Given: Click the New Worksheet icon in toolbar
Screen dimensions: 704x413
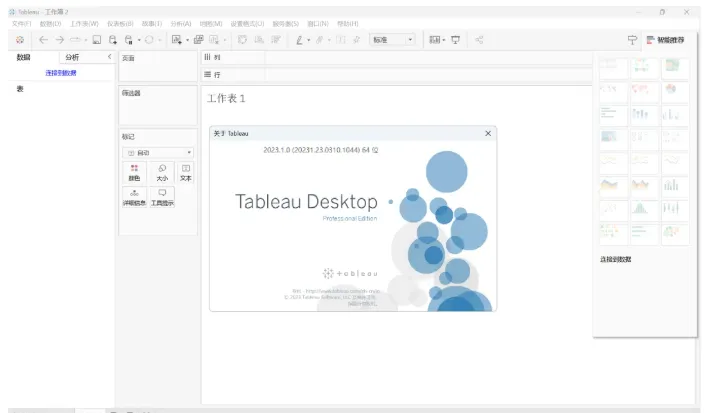Looking at the screenshot, I should click(x=177, y=40).
